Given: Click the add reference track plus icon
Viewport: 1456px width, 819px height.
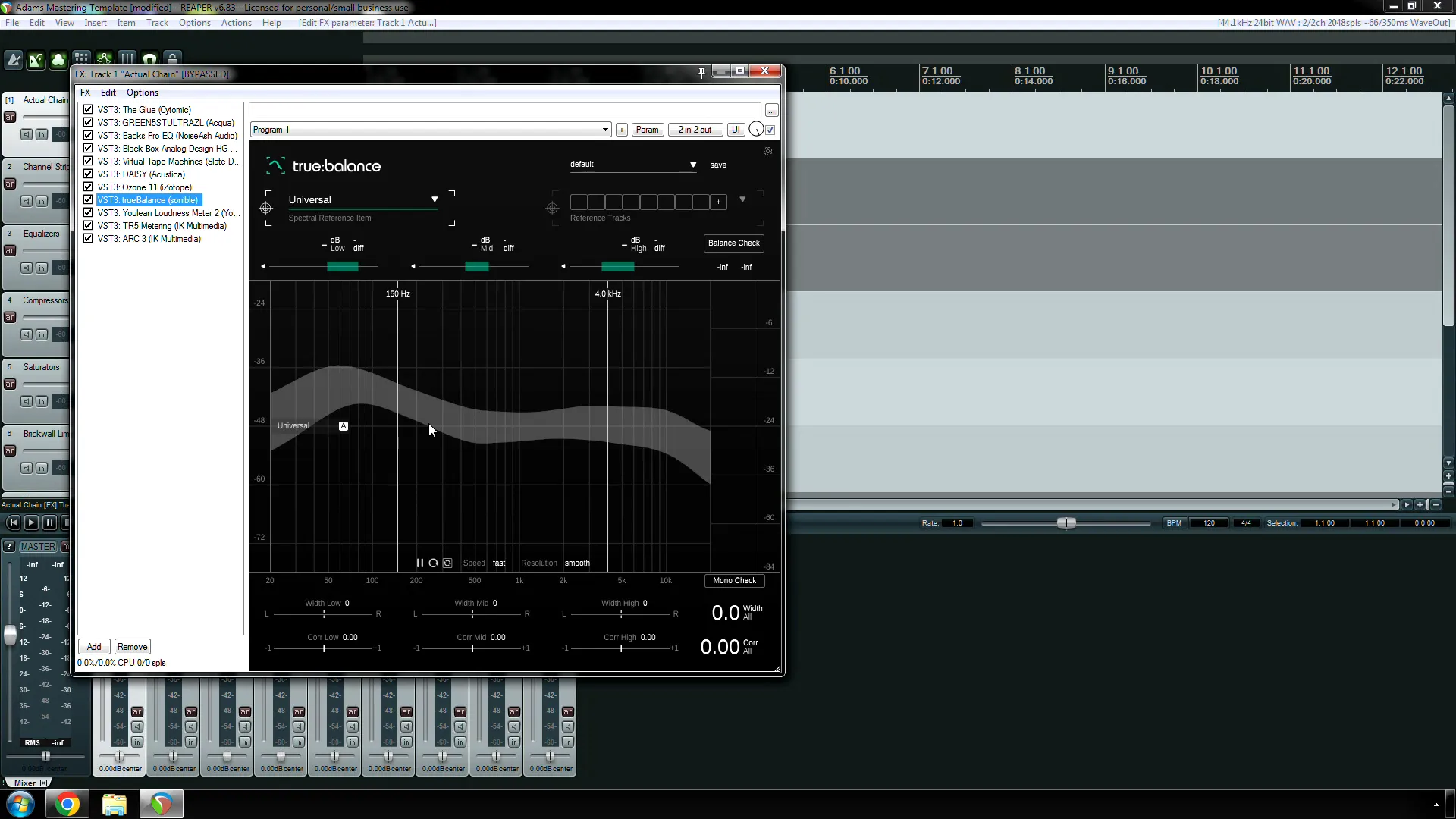Looking at the screenshot, I should (x=718, y=202).
